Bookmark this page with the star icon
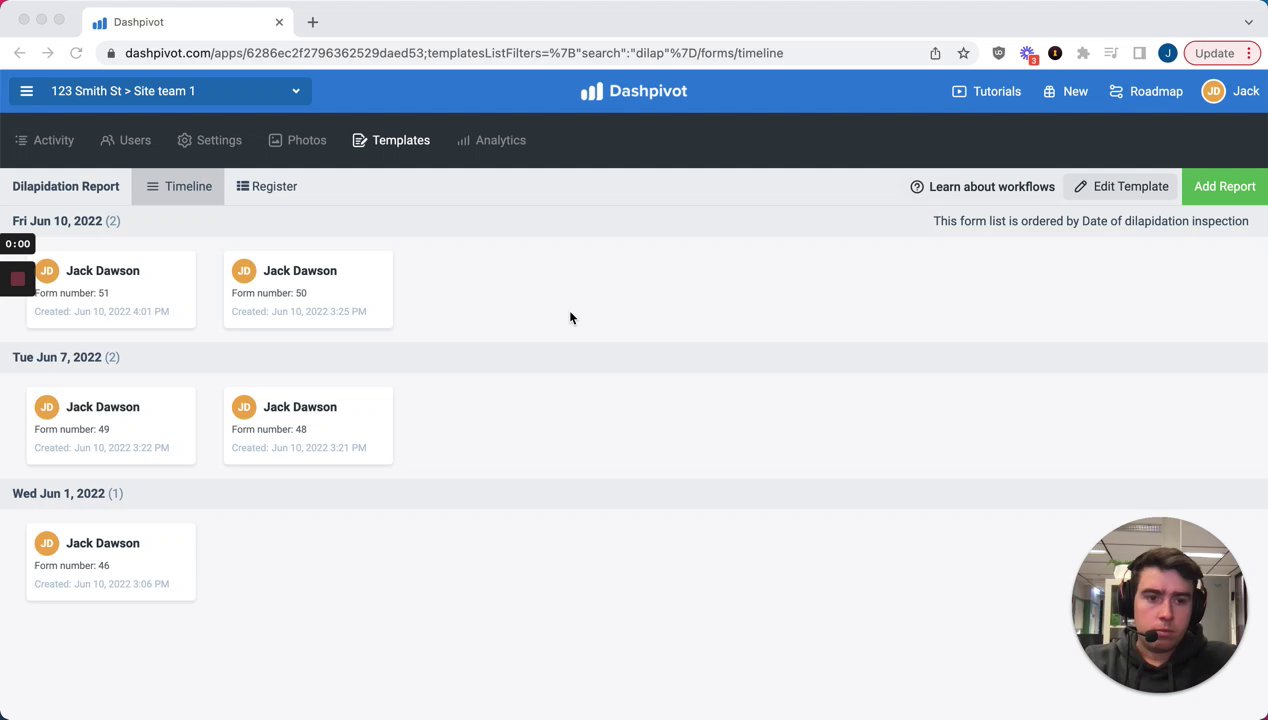This screenshot has width=1268, height=720. coord(963,53)
